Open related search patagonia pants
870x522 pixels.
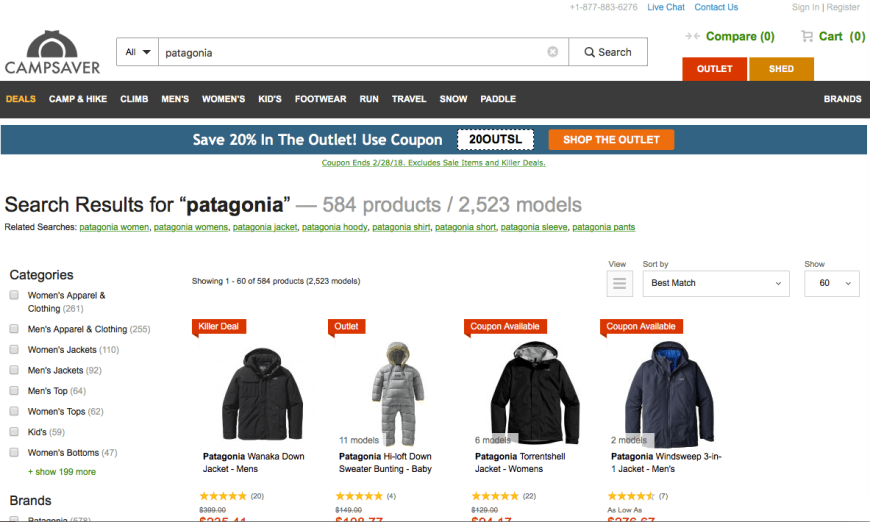[604, 227]
